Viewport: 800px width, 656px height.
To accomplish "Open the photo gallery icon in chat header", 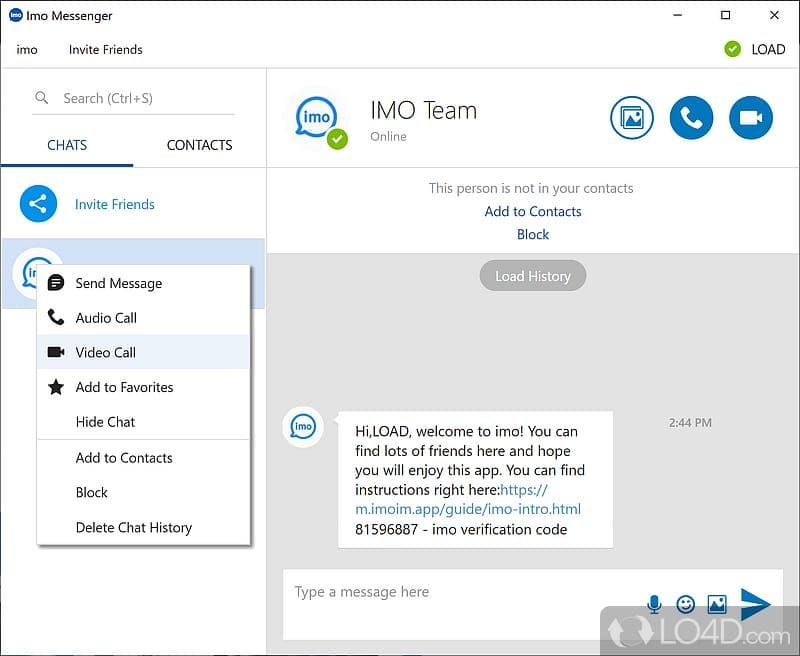I will tap(632, 118).
